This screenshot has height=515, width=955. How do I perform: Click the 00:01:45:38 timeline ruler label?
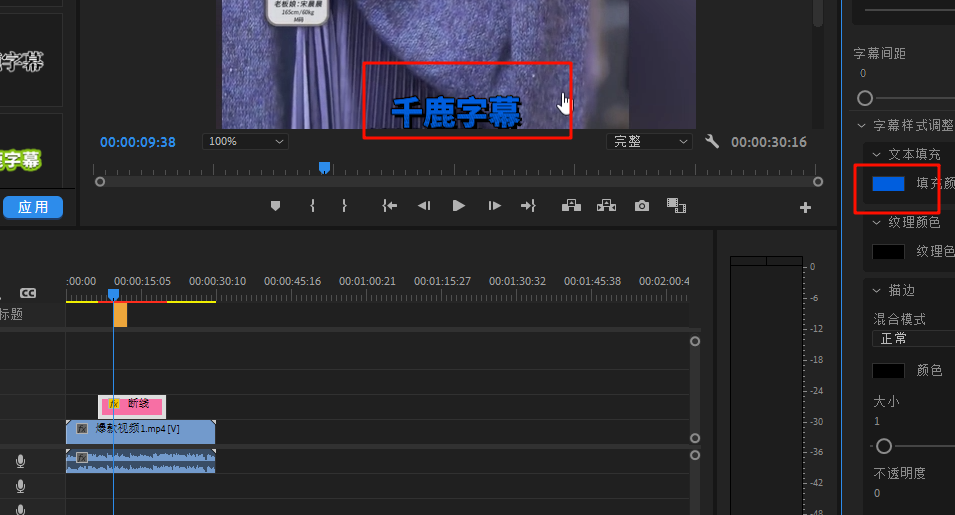(x=592, y=281)
